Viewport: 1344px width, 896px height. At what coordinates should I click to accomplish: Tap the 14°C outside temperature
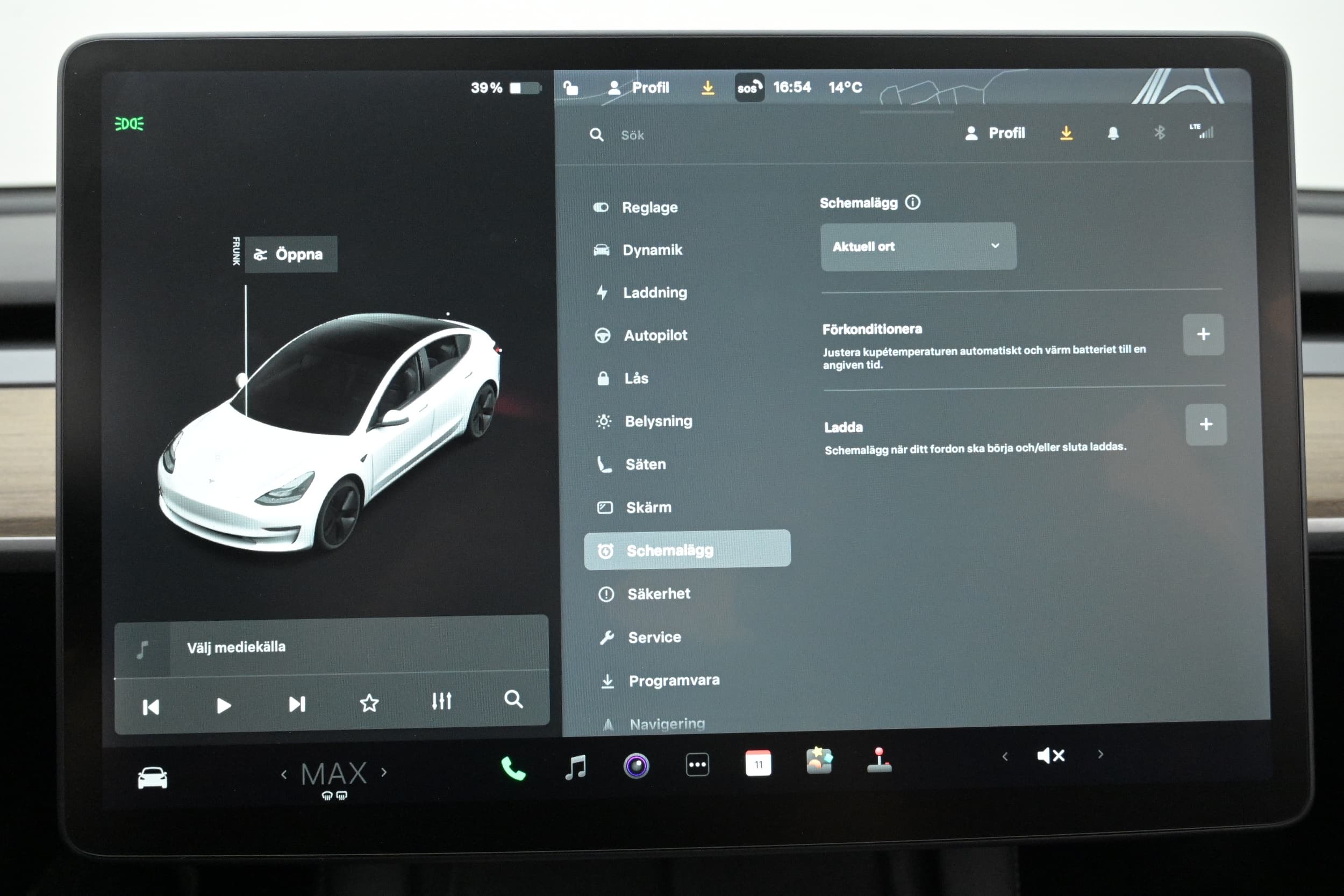tap(845, 87)
